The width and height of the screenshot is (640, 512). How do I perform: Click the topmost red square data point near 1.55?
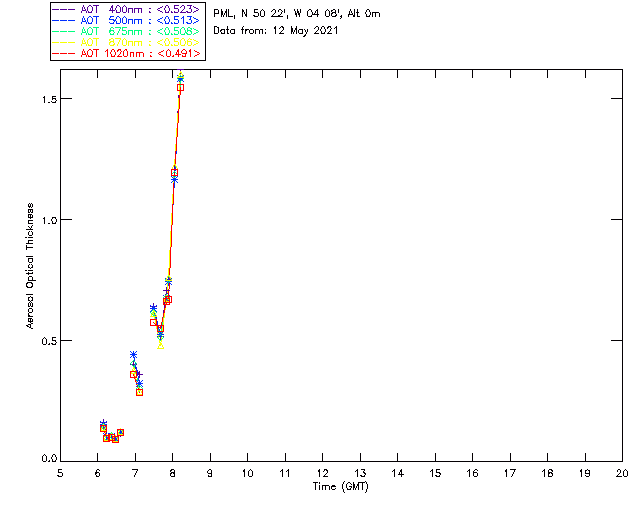(x=180, y=87)
